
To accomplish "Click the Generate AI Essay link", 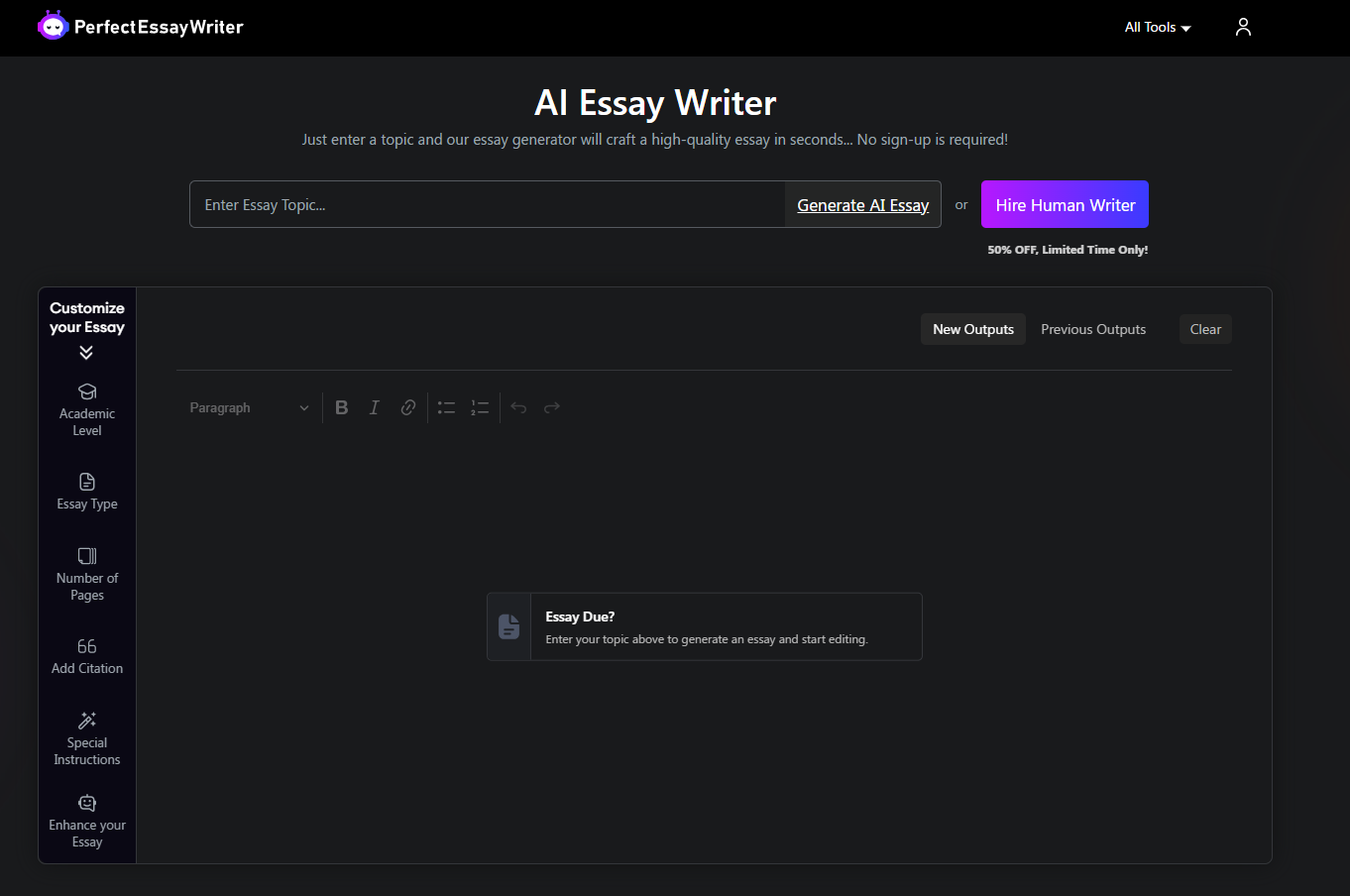I will click(x=862, y=204).
